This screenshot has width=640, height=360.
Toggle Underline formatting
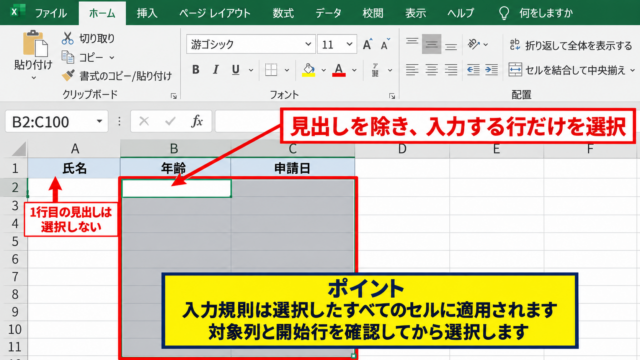point(236,70)
